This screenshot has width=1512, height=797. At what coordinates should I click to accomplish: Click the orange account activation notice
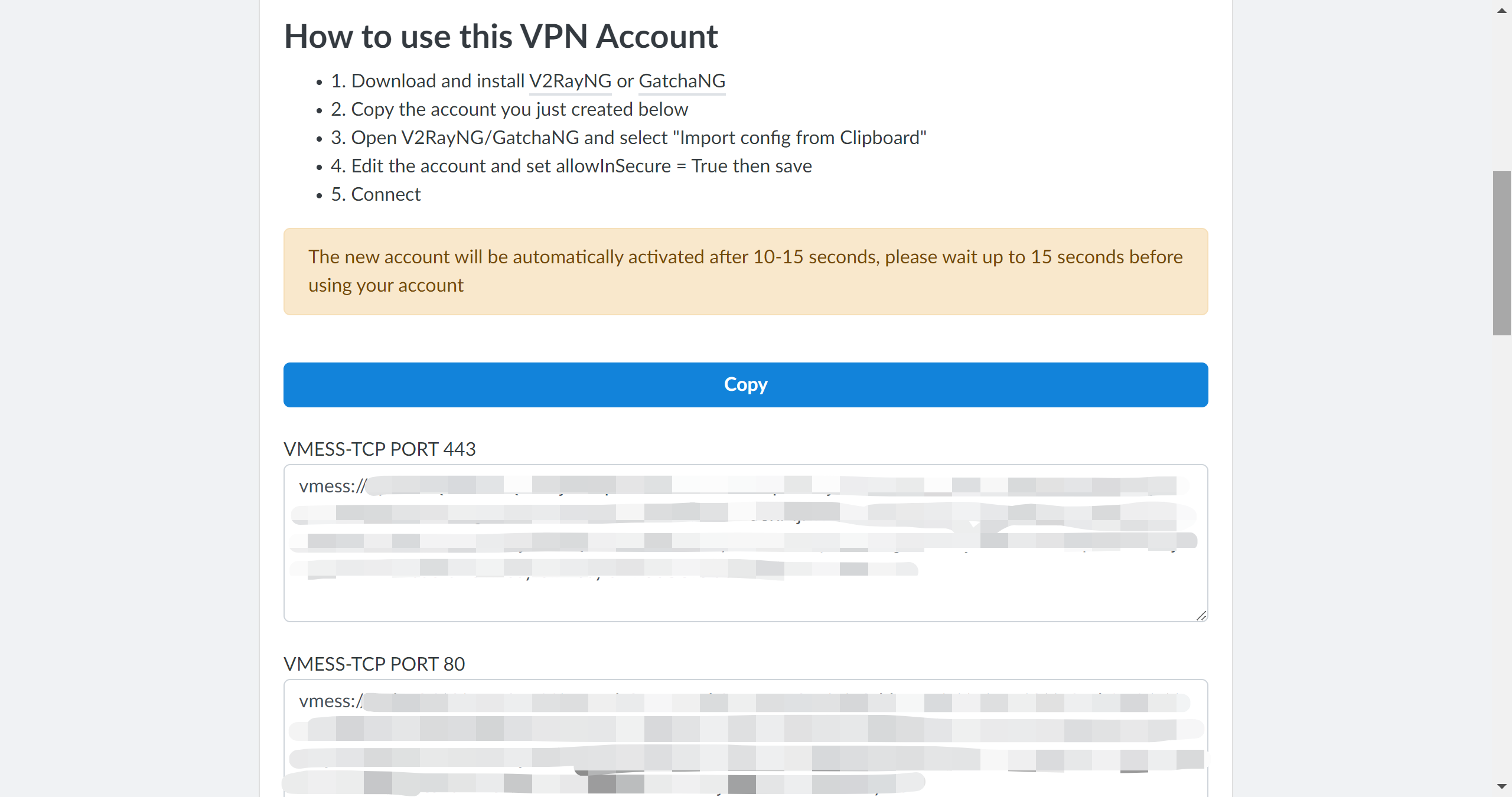(x=745, y=272)
